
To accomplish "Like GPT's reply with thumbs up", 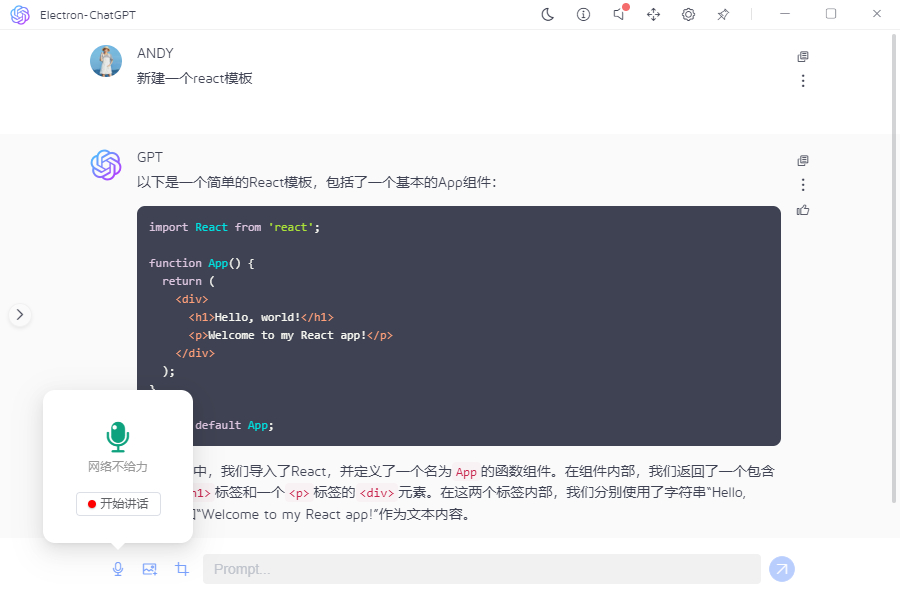I will pyautogui.click(x=802, y=210).
